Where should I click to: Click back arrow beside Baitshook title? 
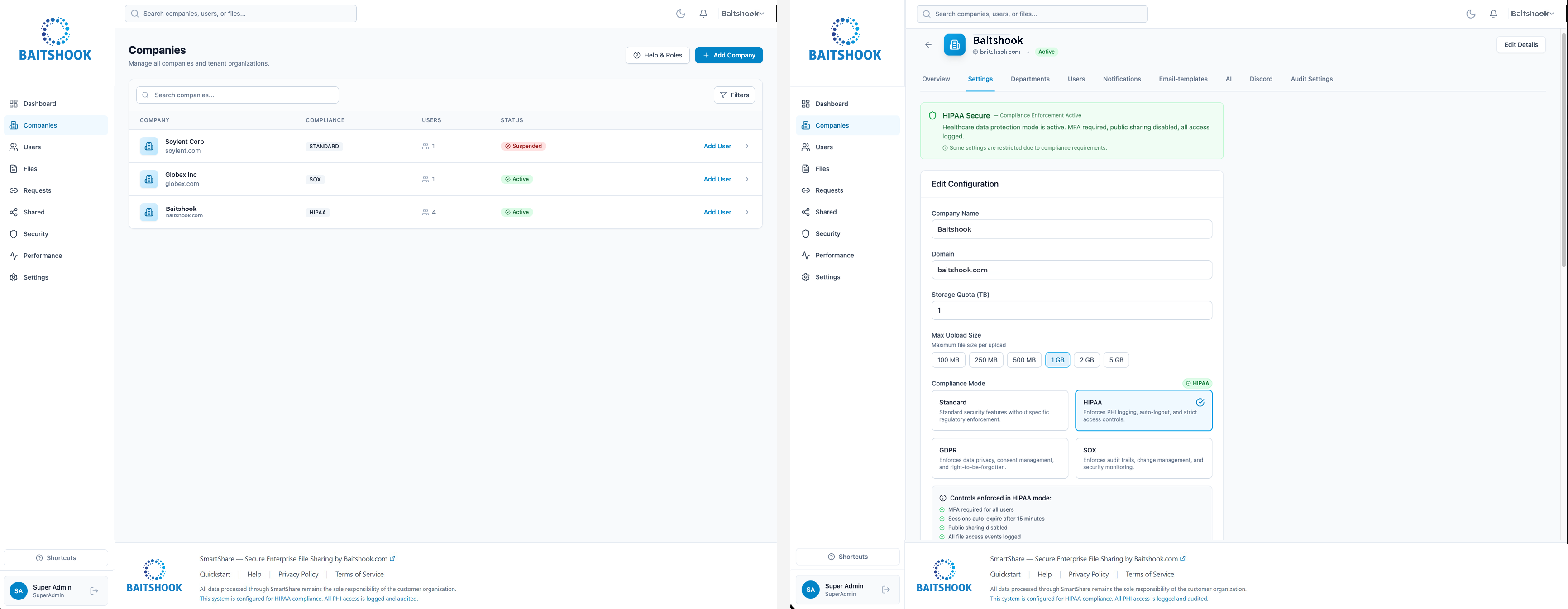coord(927,44)
